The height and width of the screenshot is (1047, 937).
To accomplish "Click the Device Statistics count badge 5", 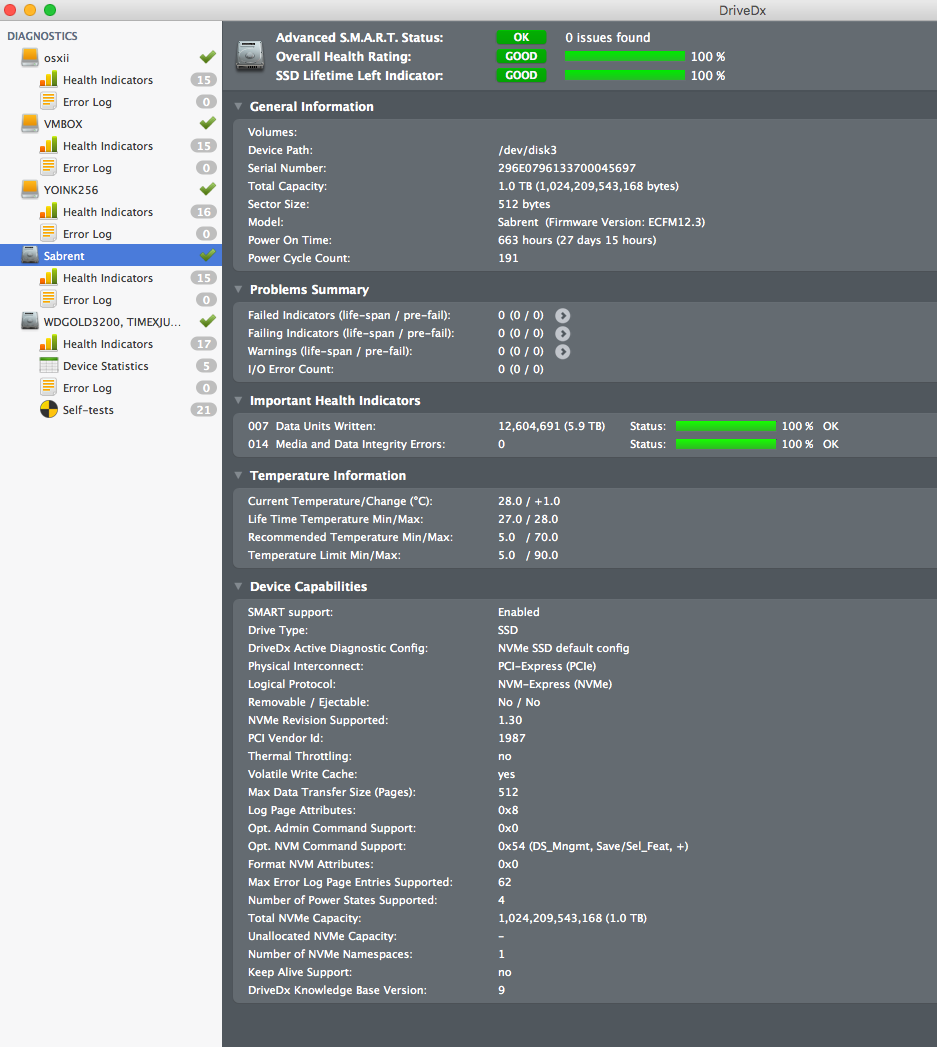I will pos(206,365).
